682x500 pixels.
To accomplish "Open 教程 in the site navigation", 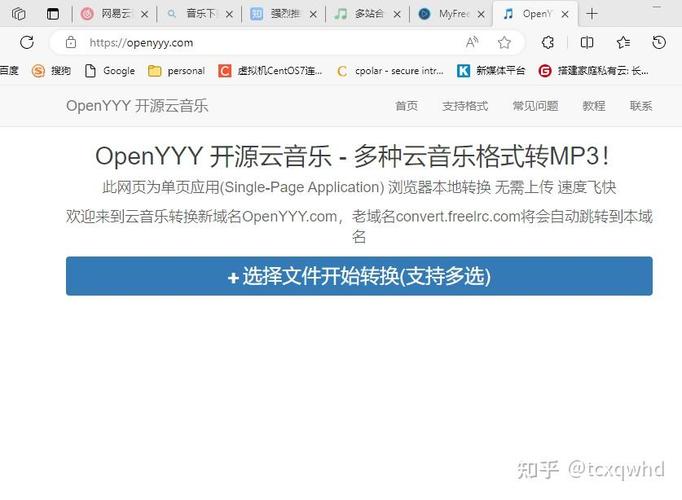I will [x=594, y=106].
